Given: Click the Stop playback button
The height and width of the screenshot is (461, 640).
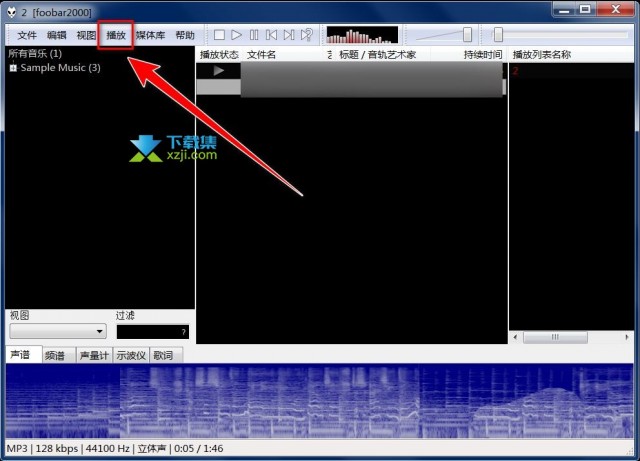Looking at the screenshot, I should tap(219, 35).
